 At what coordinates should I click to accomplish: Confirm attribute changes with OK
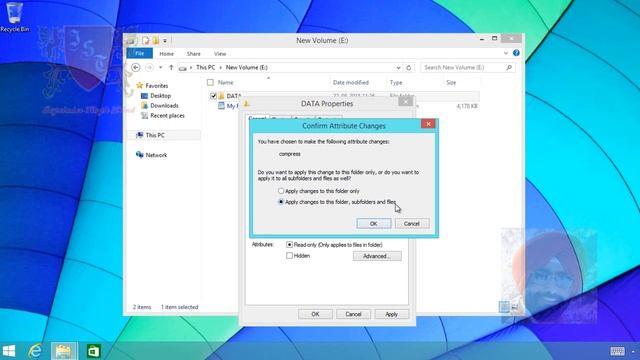[373, 224]
